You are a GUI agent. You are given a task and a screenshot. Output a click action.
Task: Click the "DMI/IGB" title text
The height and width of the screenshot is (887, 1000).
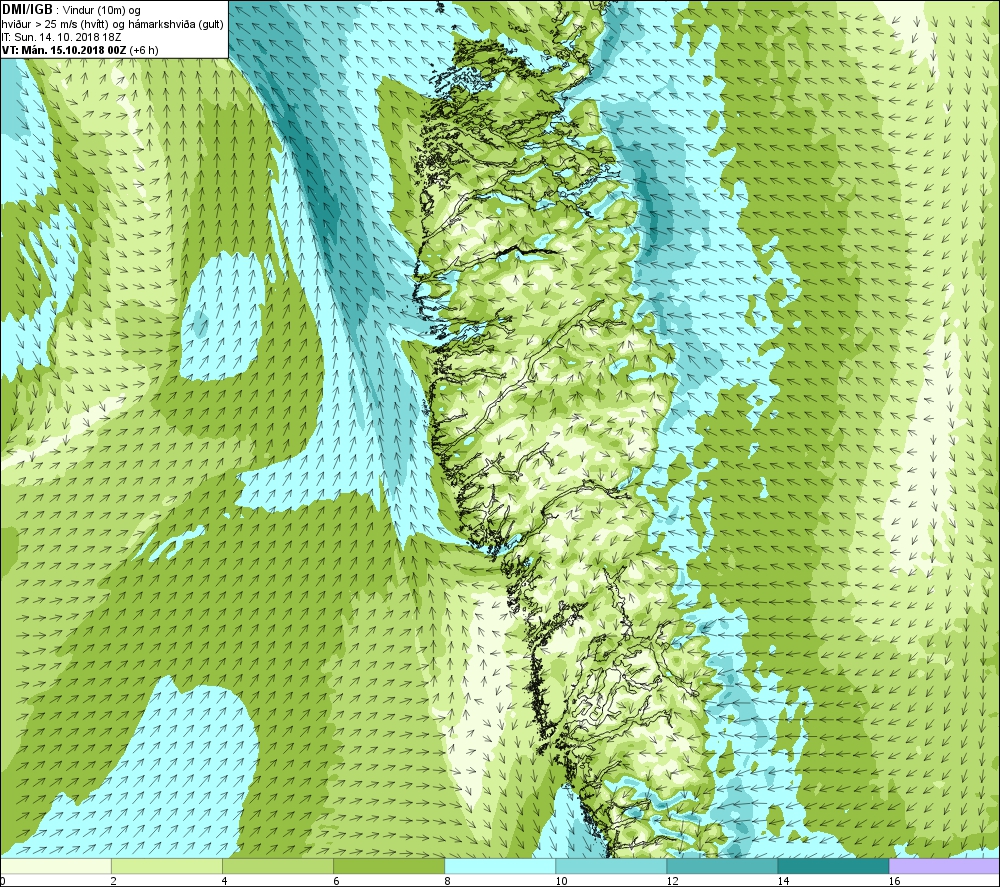tap(27, 10)
